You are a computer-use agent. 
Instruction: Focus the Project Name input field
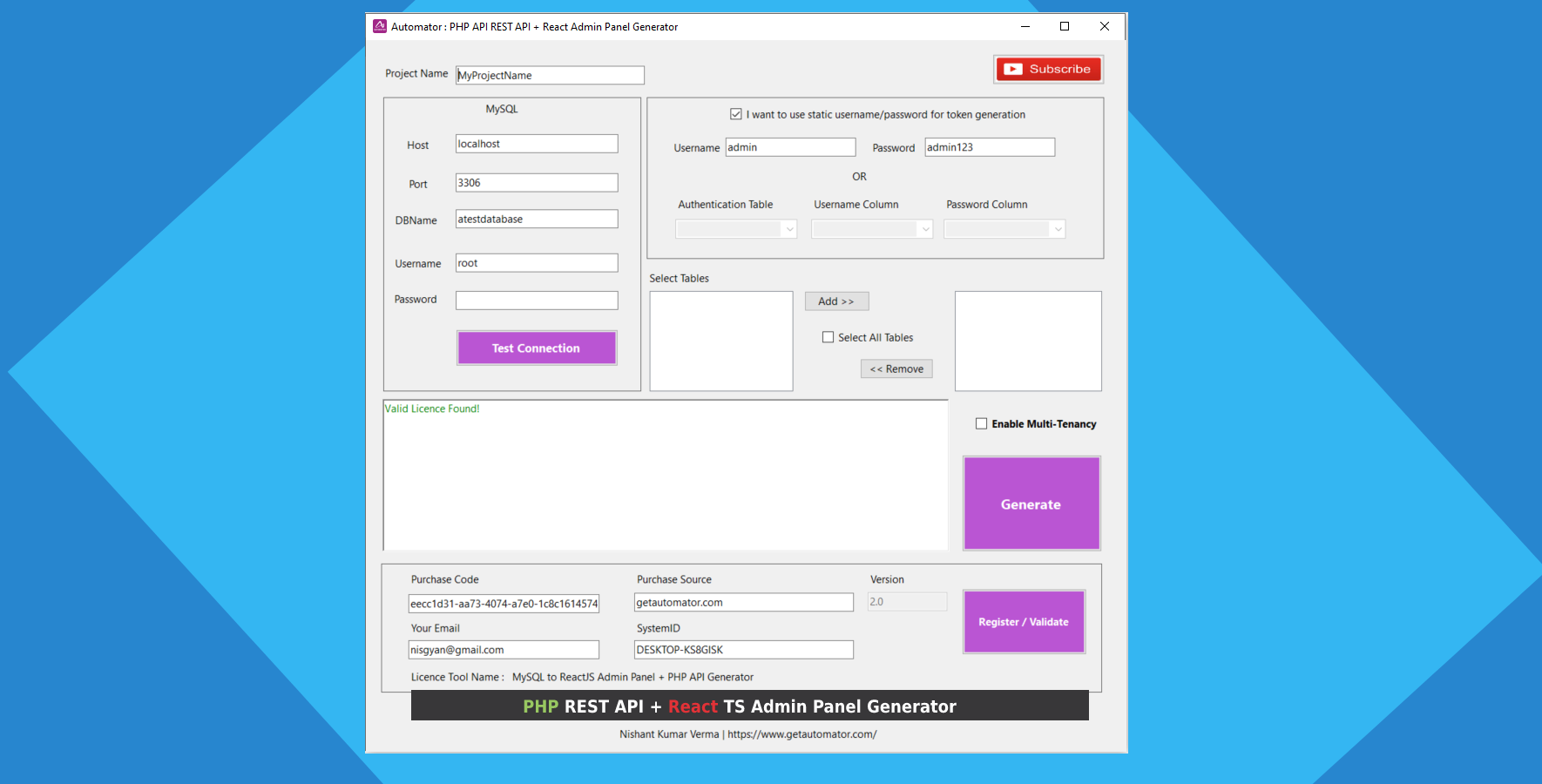tap(550, 75)
